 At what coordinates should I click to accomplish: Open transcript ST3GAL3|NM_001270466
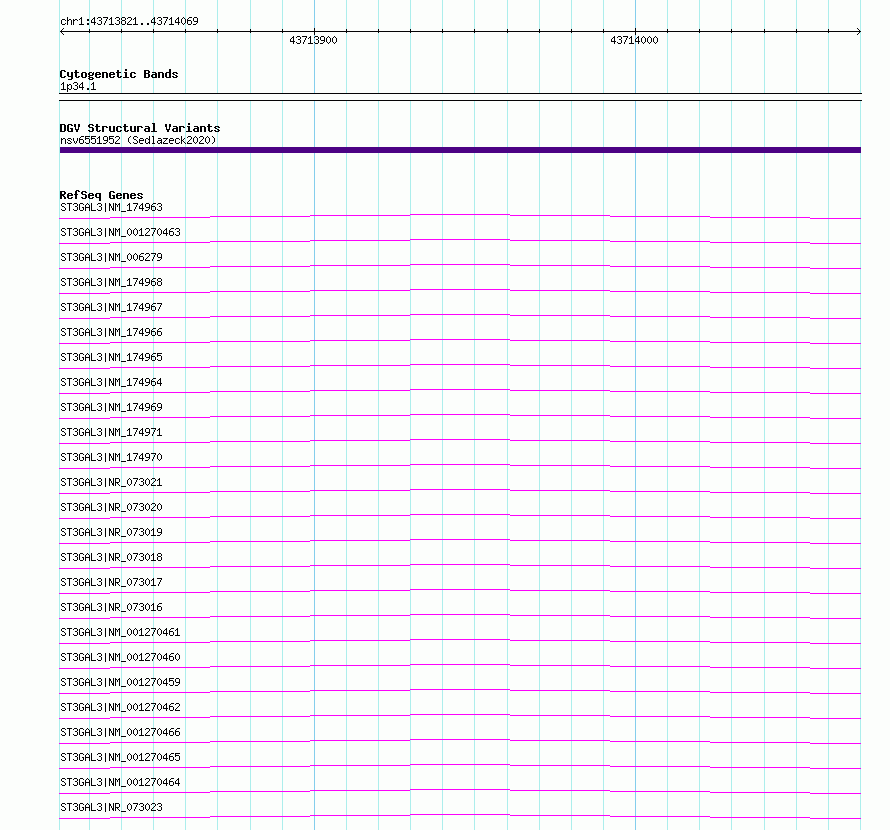pyautogui.click(x=120, y=732)
